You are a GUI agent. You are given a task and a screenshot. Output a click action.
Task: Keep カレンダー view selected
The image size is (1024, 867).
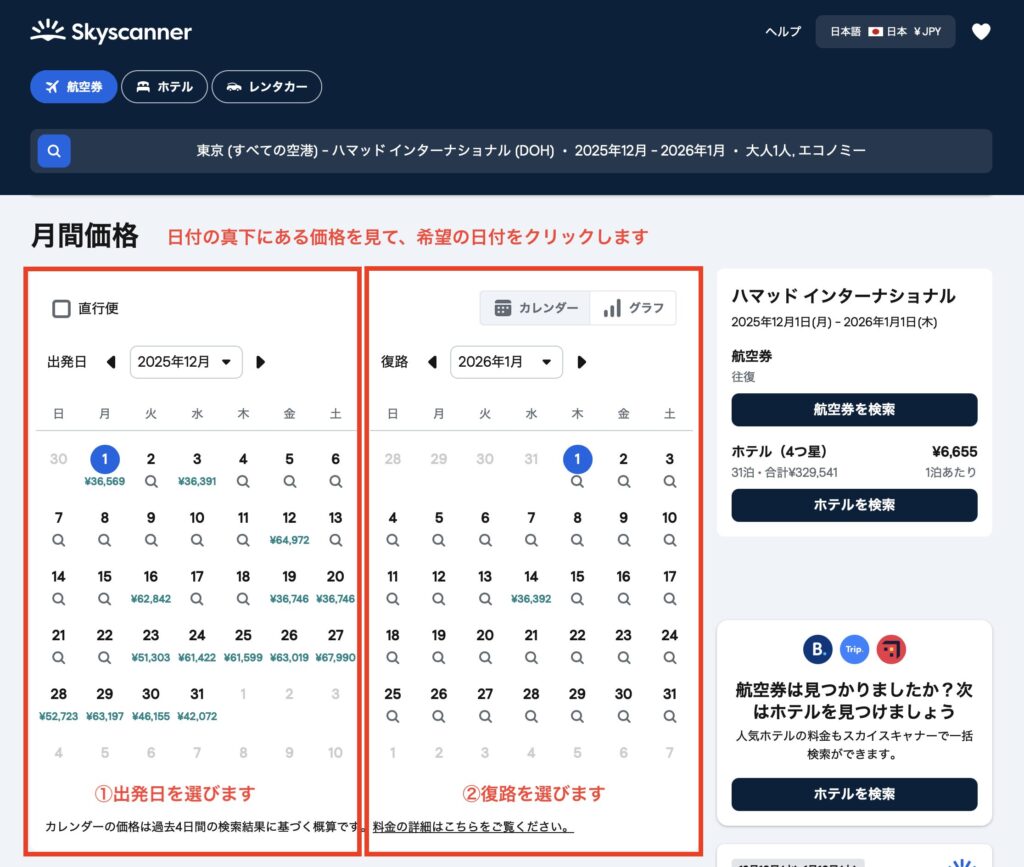(536, 308)
